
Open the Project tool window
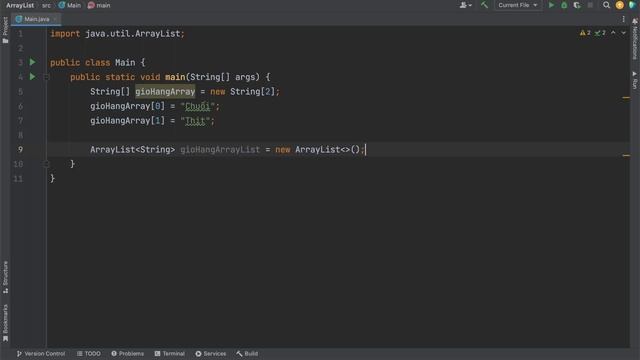point(5,30)
